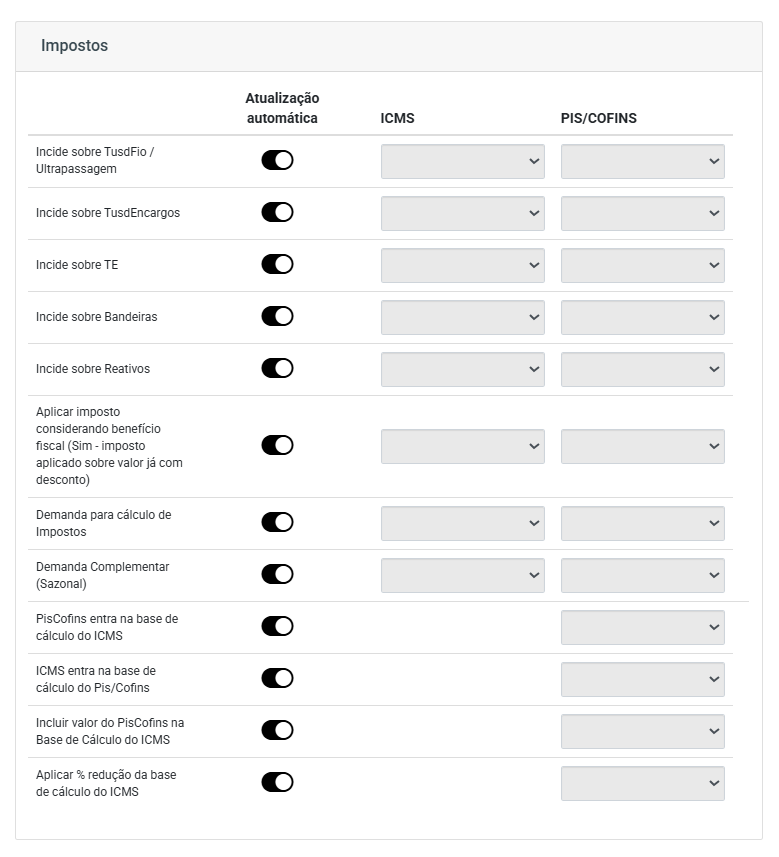Switch off Incide sobre Bandeiras auto update
The width and height of the screenshot is (779, 857).
(x=277, y=316)
